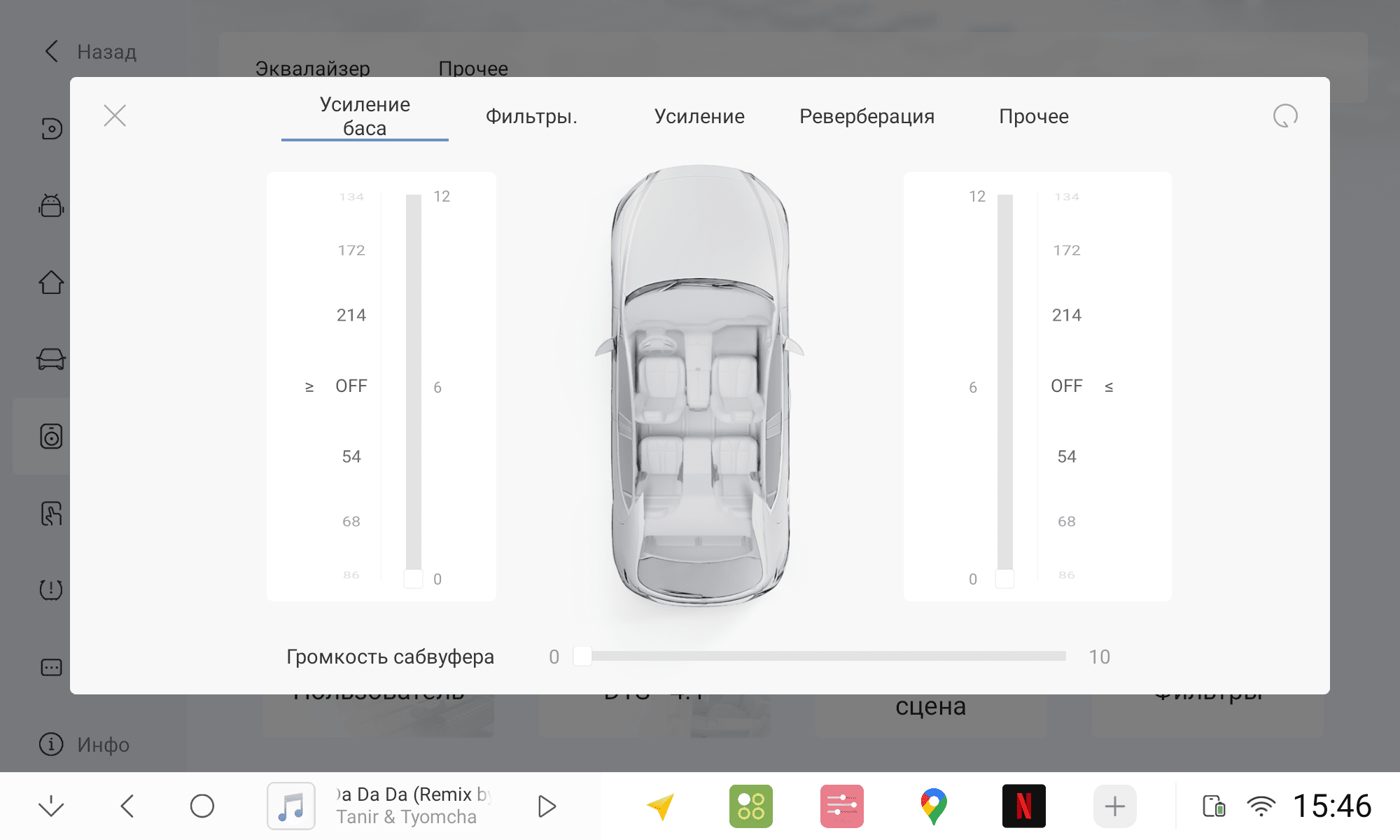The image size is (1400, 840).
Task: Click the phone connection status icon
Action: (x=1214, y=806)
